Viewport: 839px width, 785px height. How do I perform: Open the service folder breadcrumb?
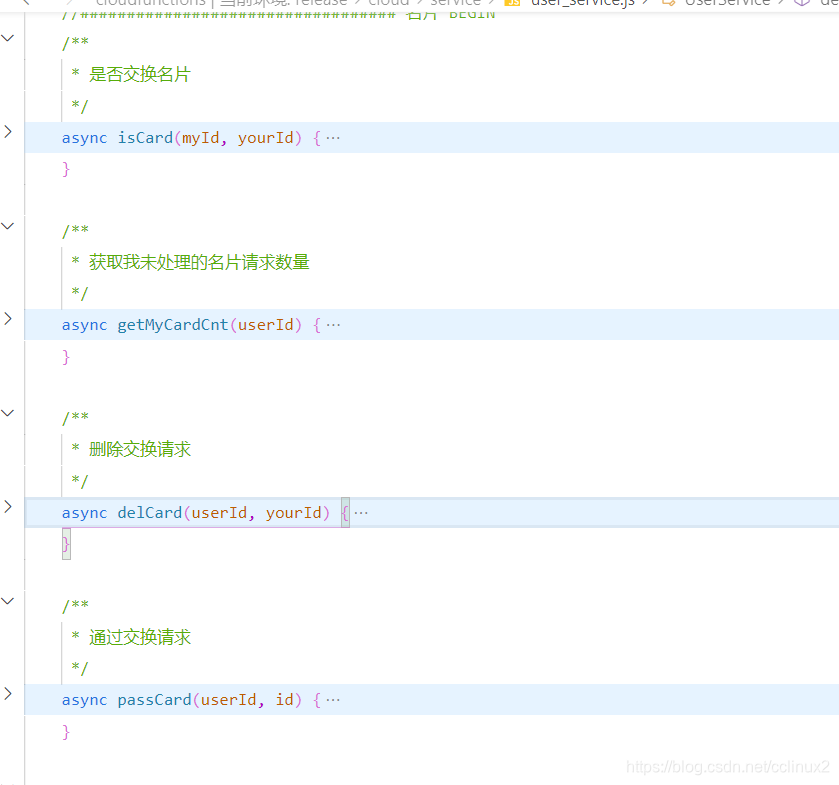click(456, 3)
